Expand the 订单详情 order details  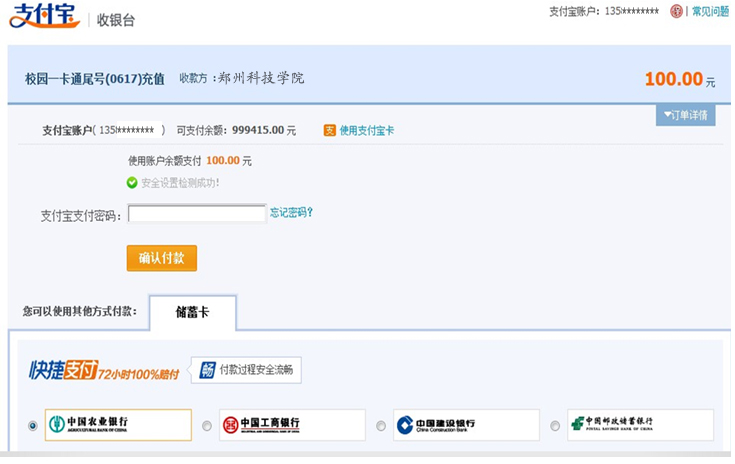coord(685,115)
